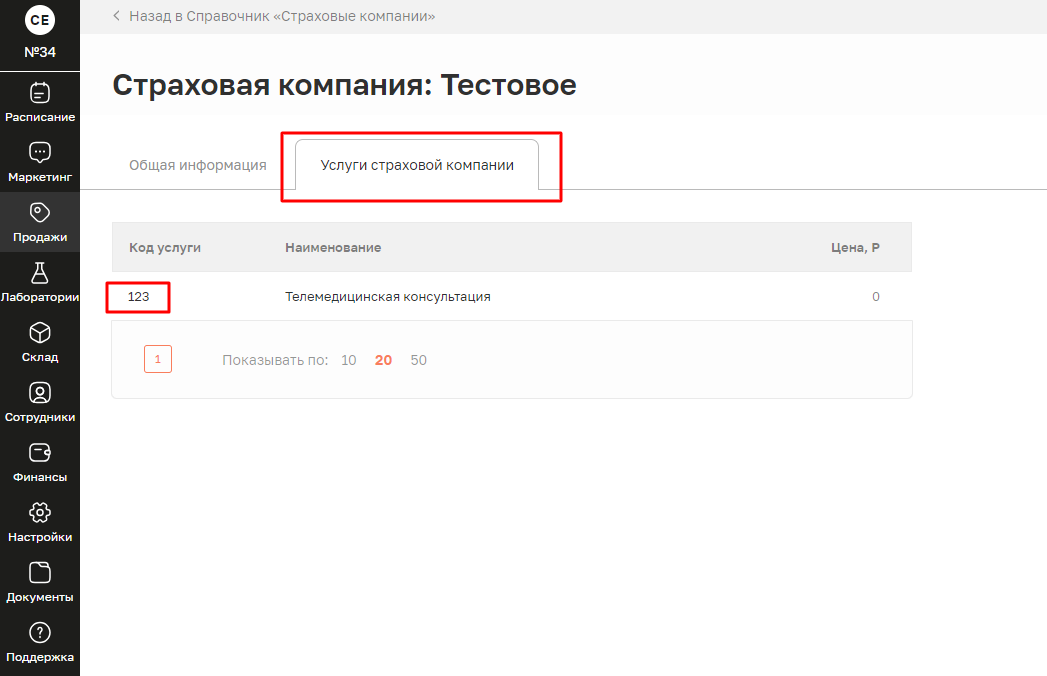
Task: Click the Страховая компания: Тестовое heading
Action: click(x=345, y=85)
